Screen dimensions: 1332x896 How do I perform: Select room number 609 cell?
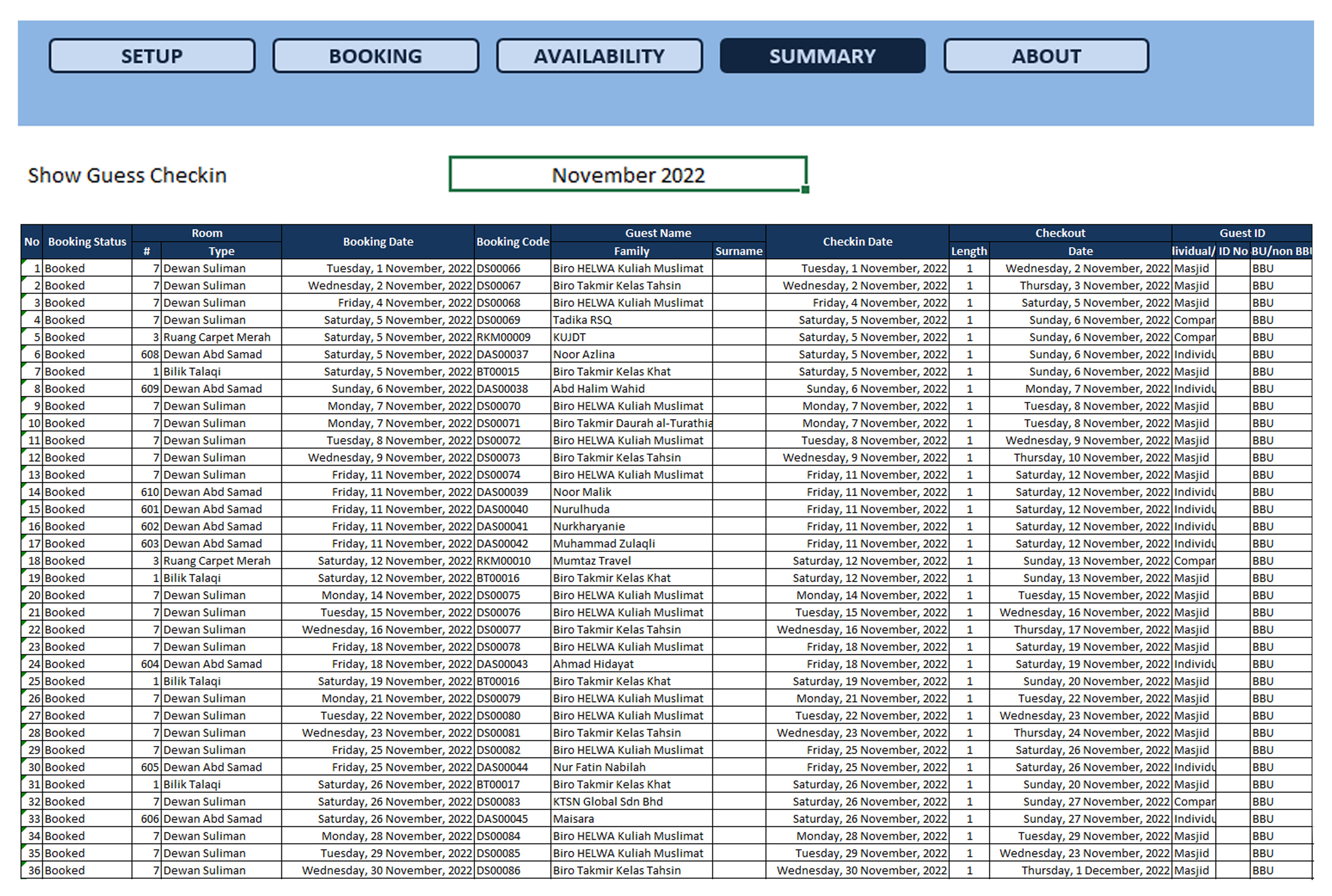[147, 388]
